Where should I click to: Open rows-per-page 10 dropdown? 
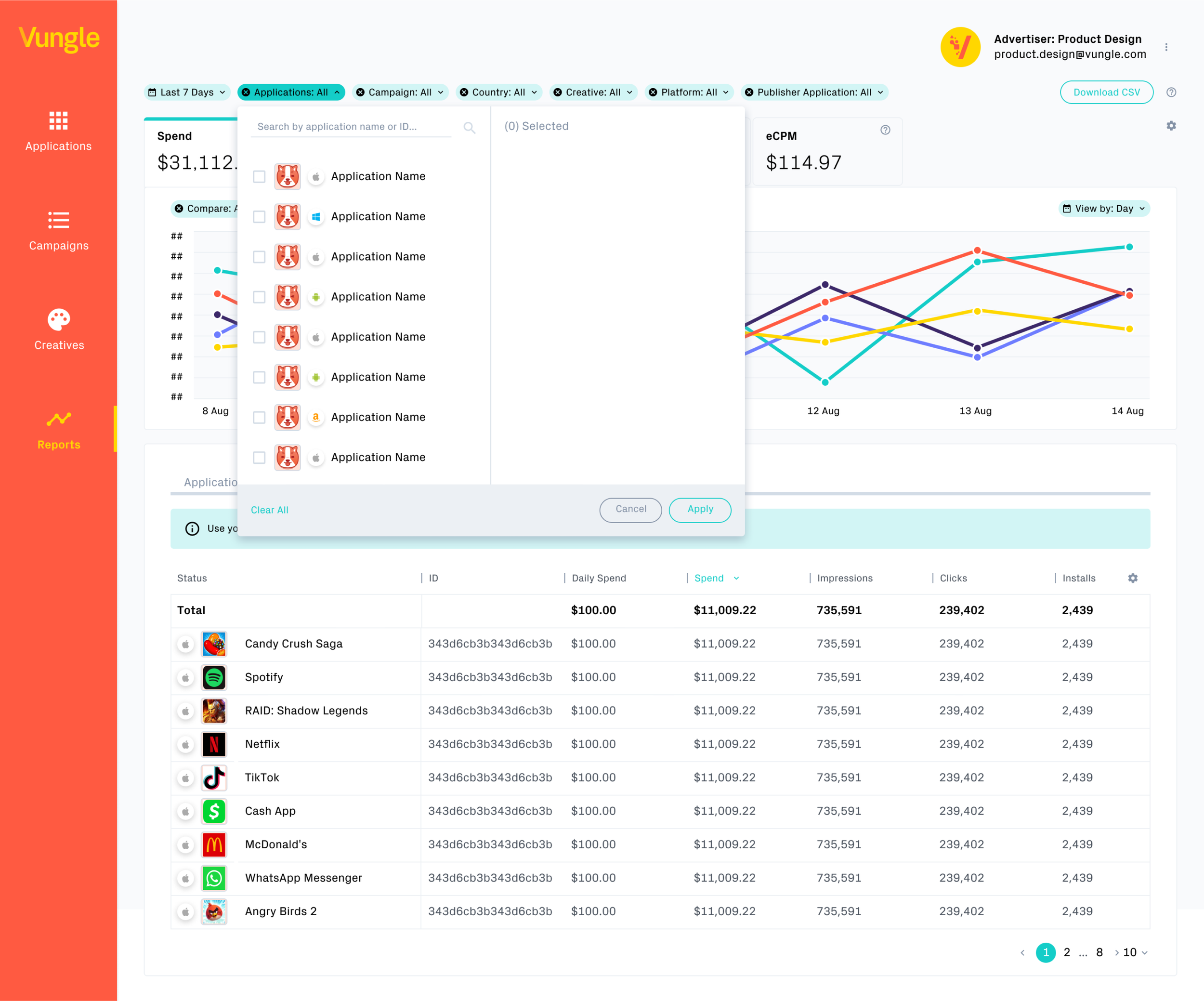tap(1135, 952)
